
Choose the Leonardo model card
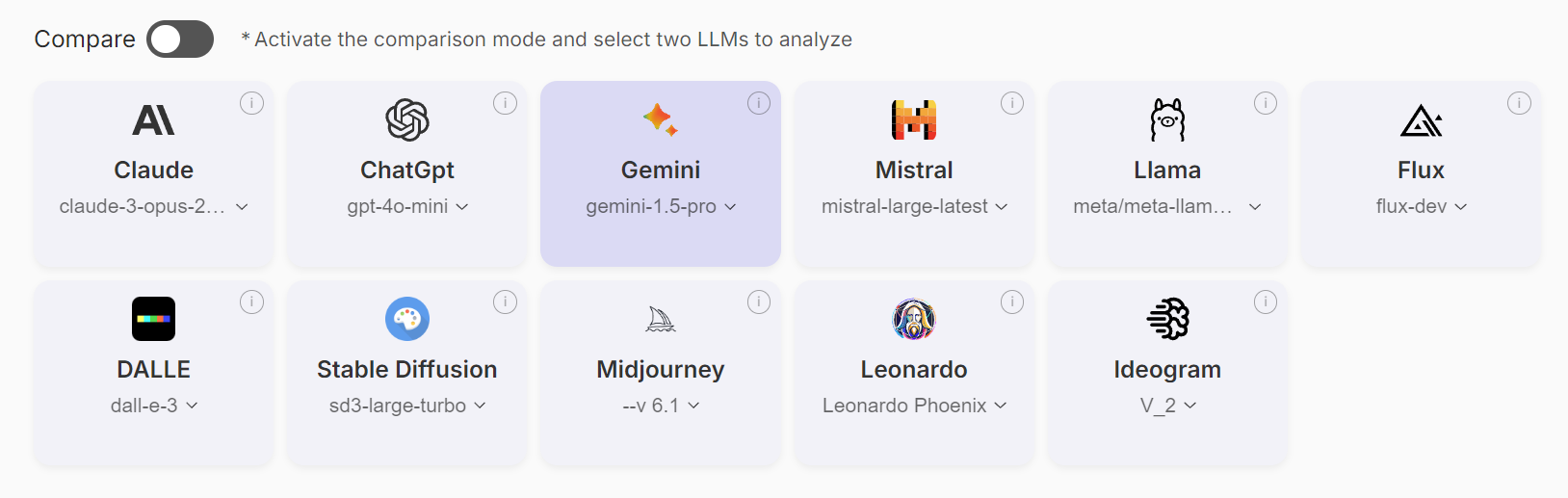(x=914, y=370)
